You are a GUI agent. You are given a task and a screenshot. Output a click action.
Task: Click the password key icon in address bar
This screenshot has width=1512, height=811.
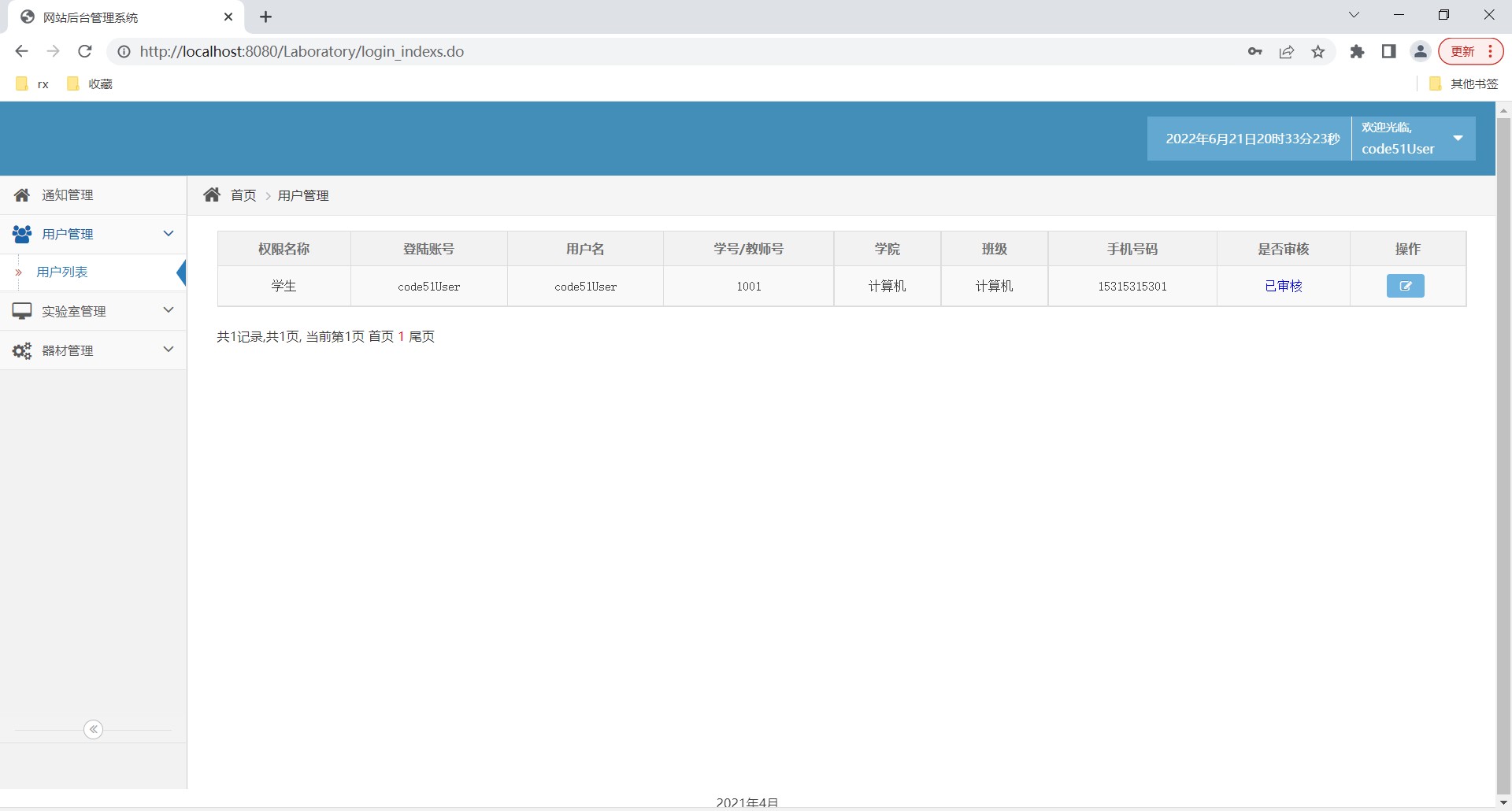point(1255,51)
